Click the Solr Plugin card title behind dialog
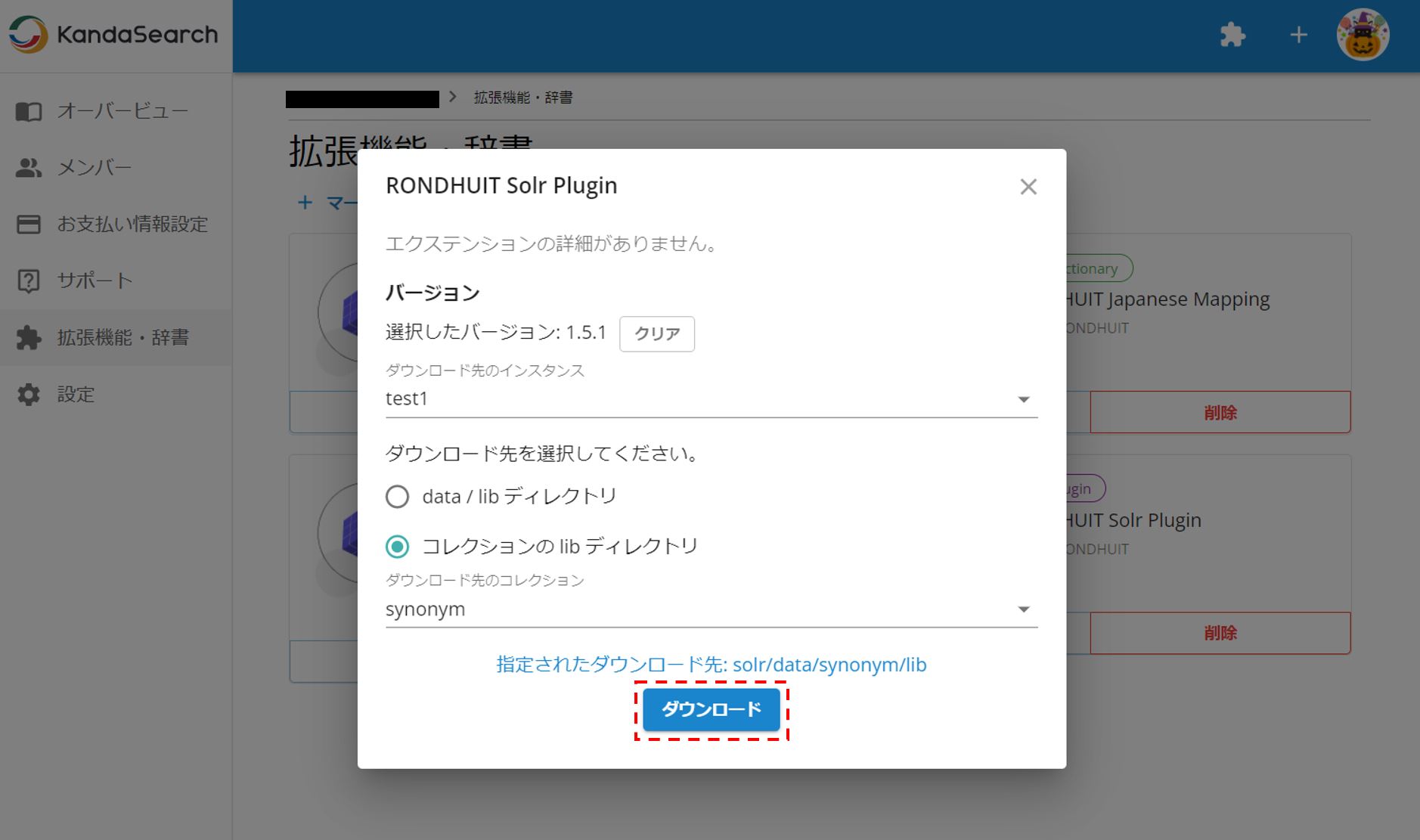The height and width of the screenshot is (840, 1420). [x=1134, y=520]
